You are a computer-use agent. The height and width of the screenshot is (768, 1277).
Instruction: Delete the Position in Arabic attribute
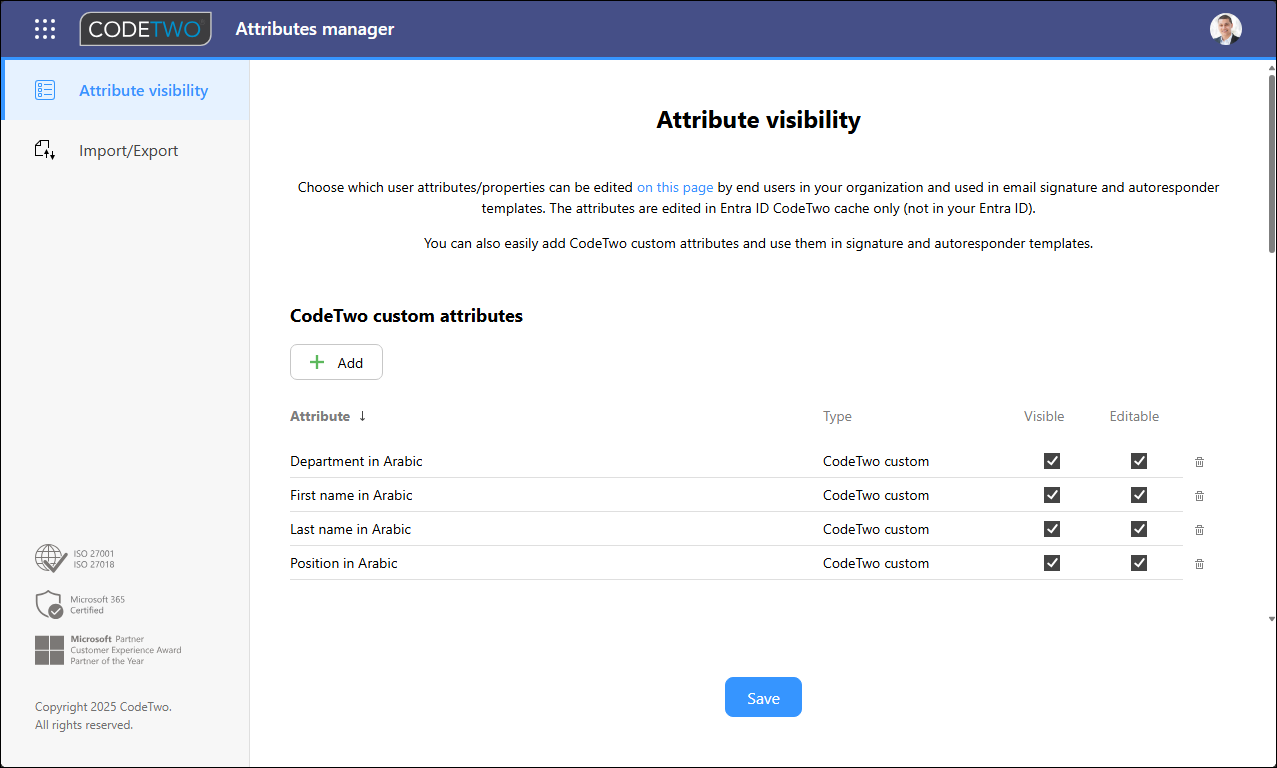(x=1200, y=564)
